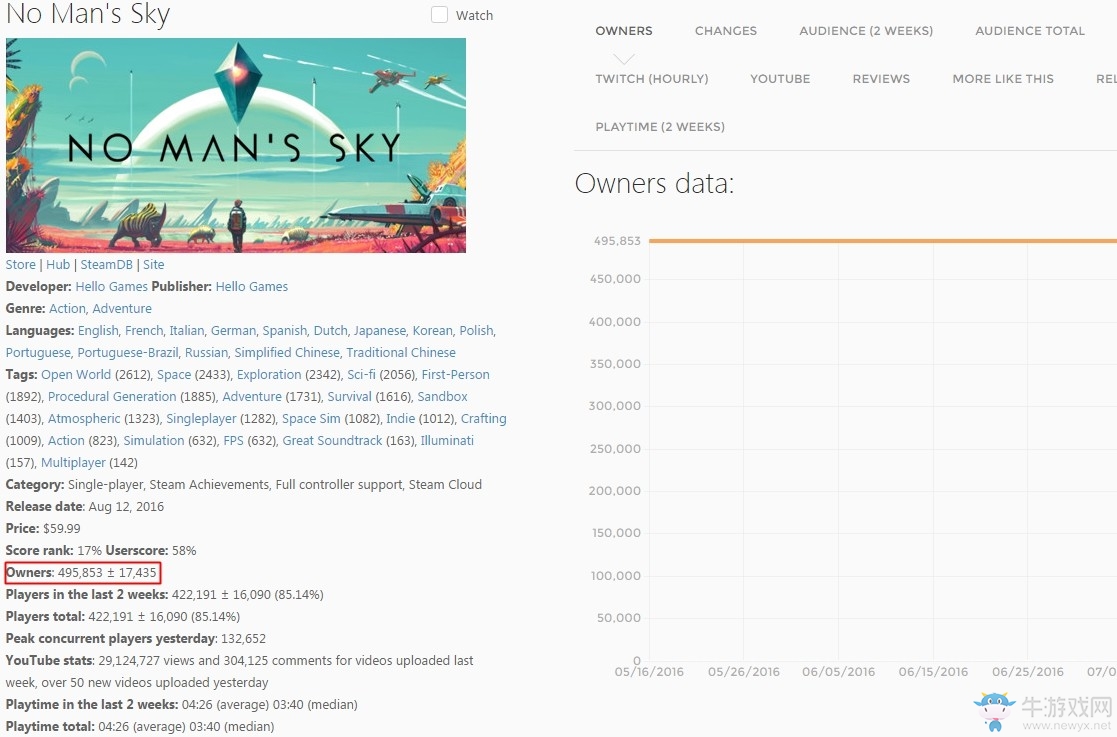Screen dimensions: 1117x737
Task: Click the Hello Games developer link
Action: [x=112, y=287]
